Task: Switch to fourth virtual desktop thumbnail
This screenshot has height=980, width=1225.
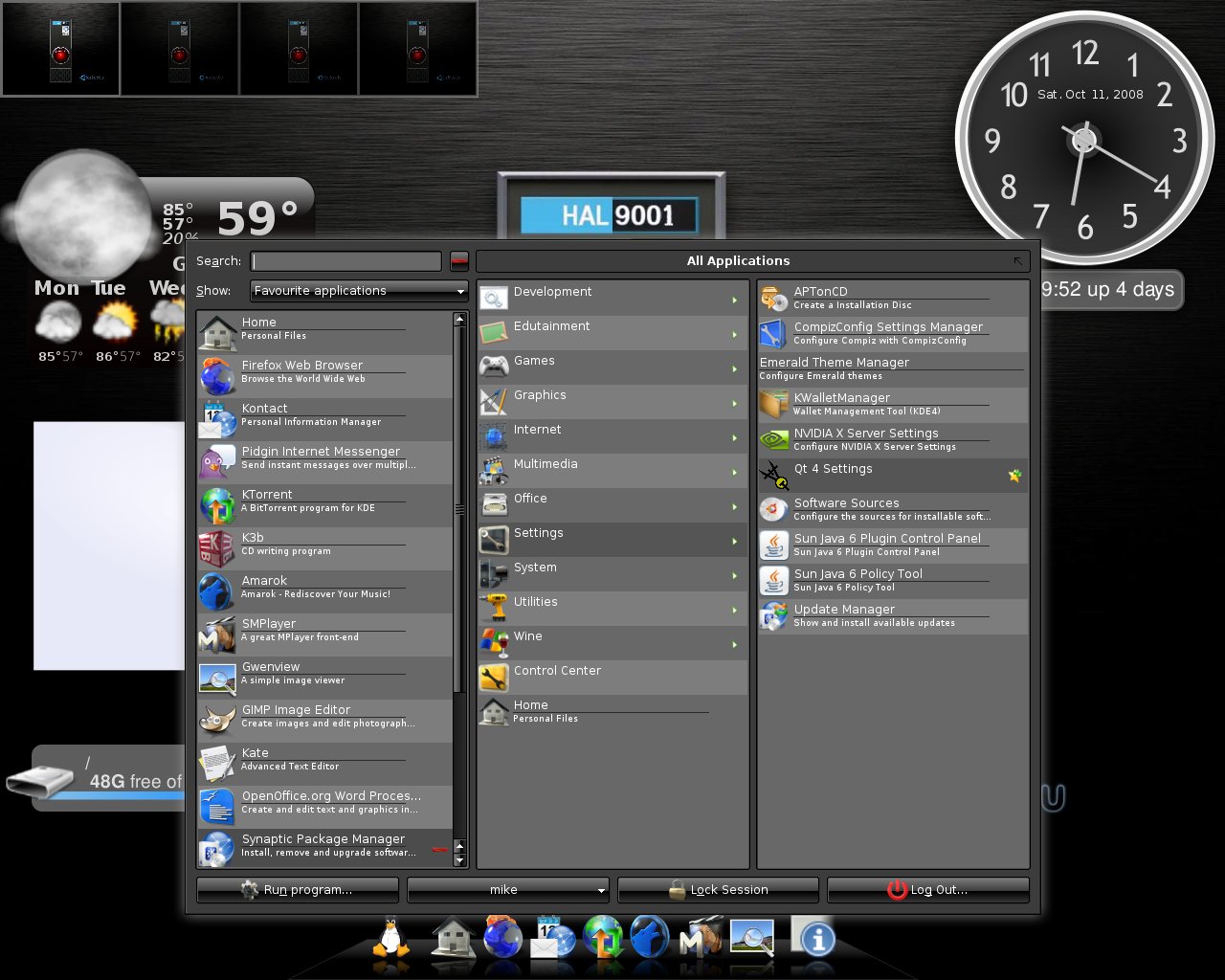Action: coord(417,49)
